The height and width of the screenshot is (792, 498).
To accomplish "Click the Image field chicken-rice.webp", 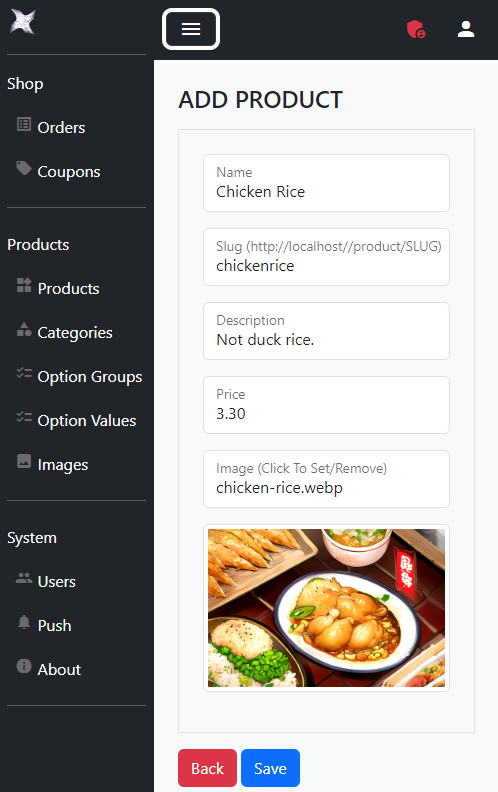I will (326, 479).
